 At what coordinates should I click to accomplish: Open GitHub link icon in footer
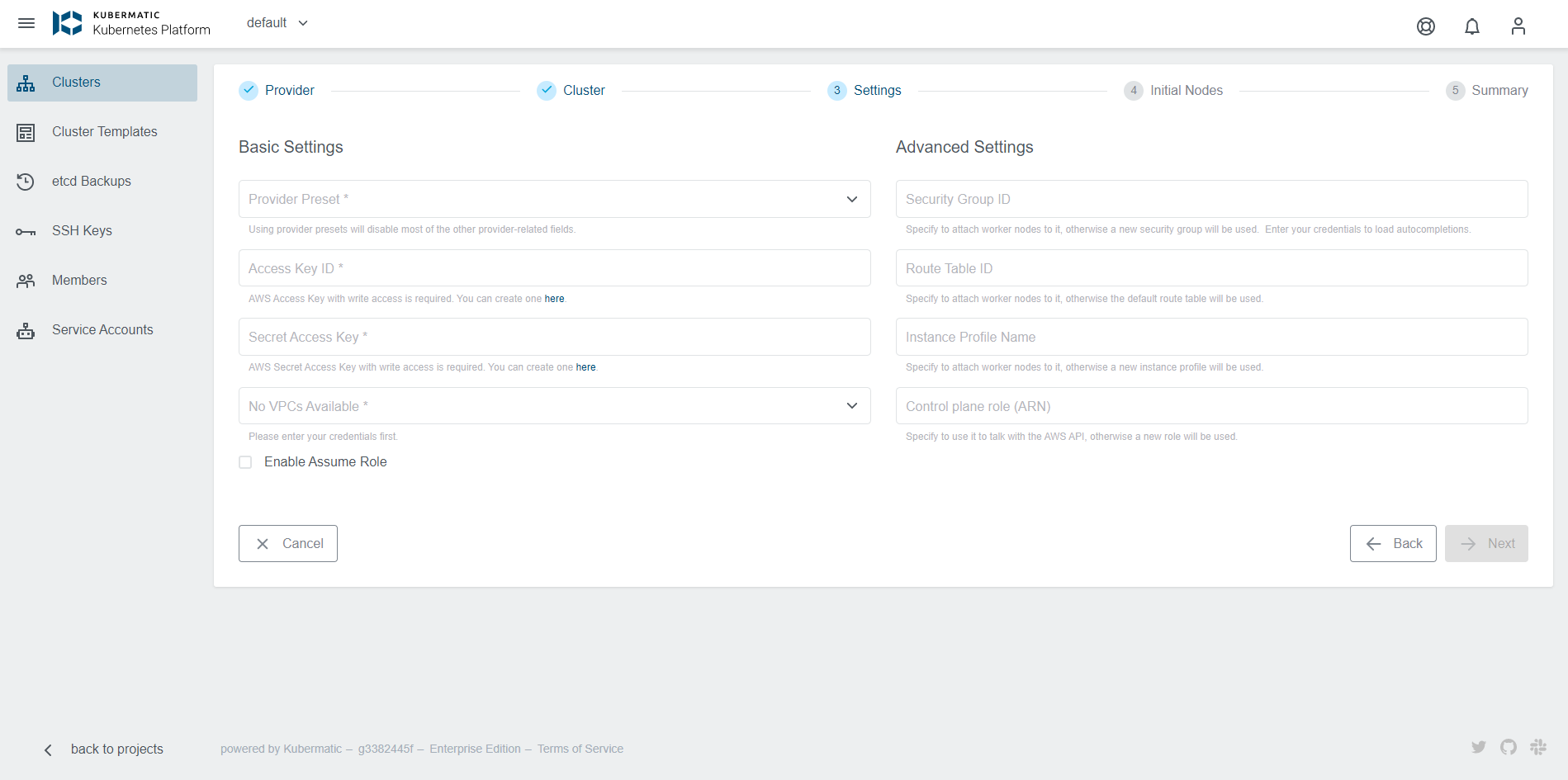[x=1508, y=747]
